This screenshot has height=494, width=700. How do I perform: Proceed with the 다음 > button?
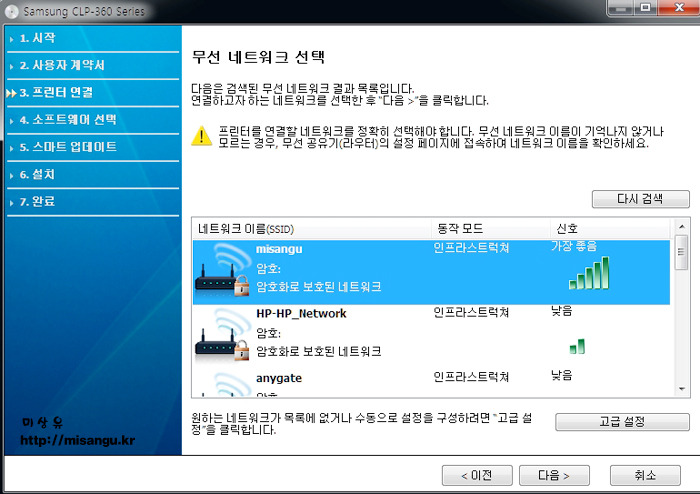(554, 475)
